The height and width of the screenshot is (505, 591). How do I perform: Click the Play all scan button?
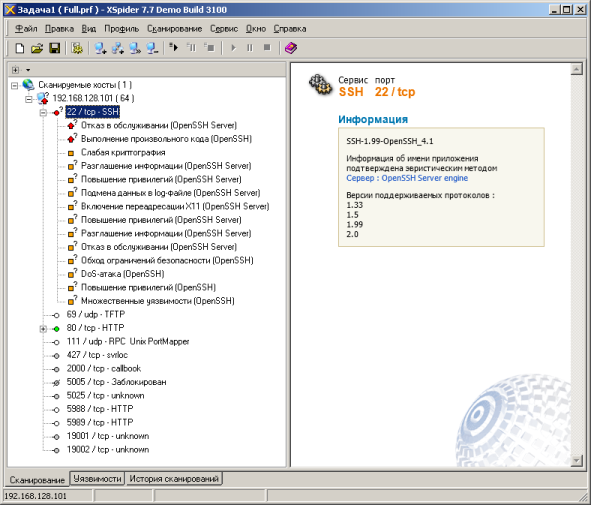233,48
